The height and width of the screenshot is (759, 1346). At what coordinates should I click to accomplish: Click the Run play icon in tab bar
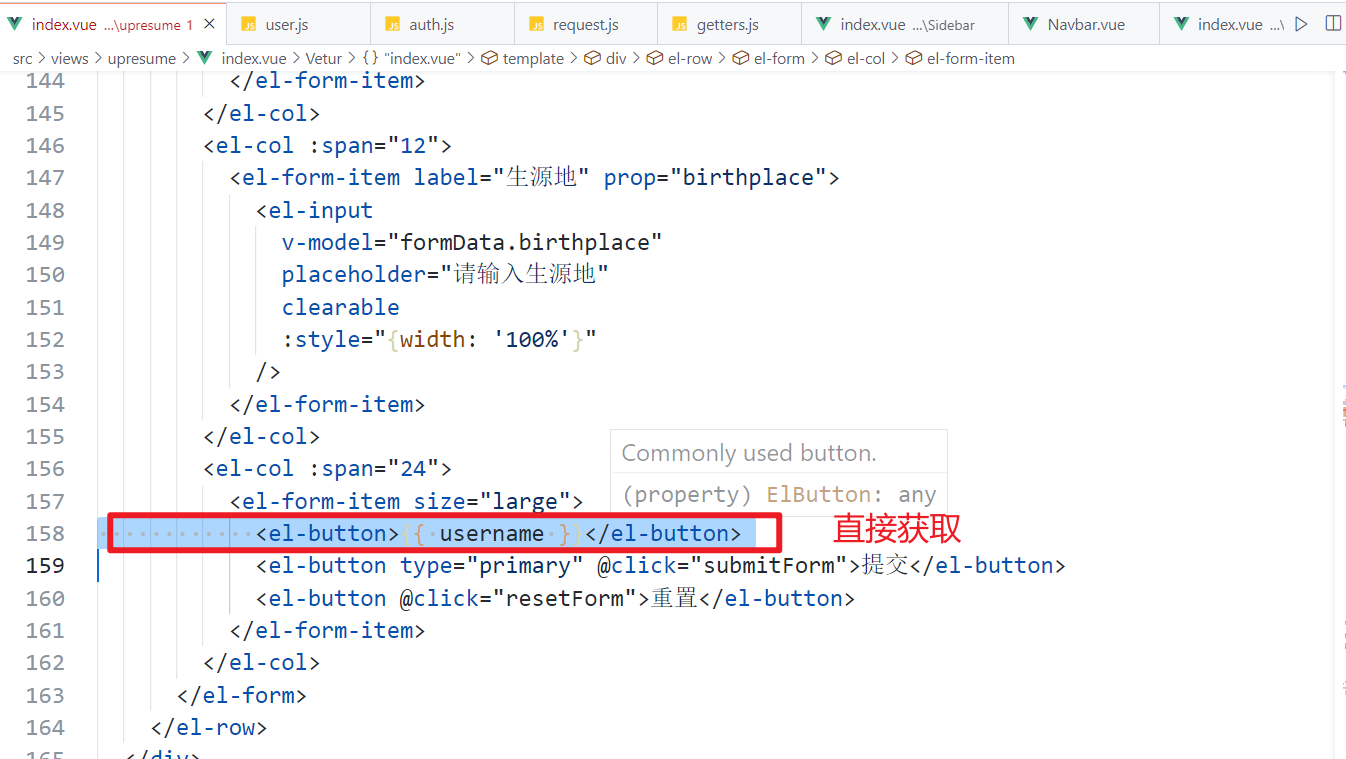pyautogui.click(x=1301, y=24)
